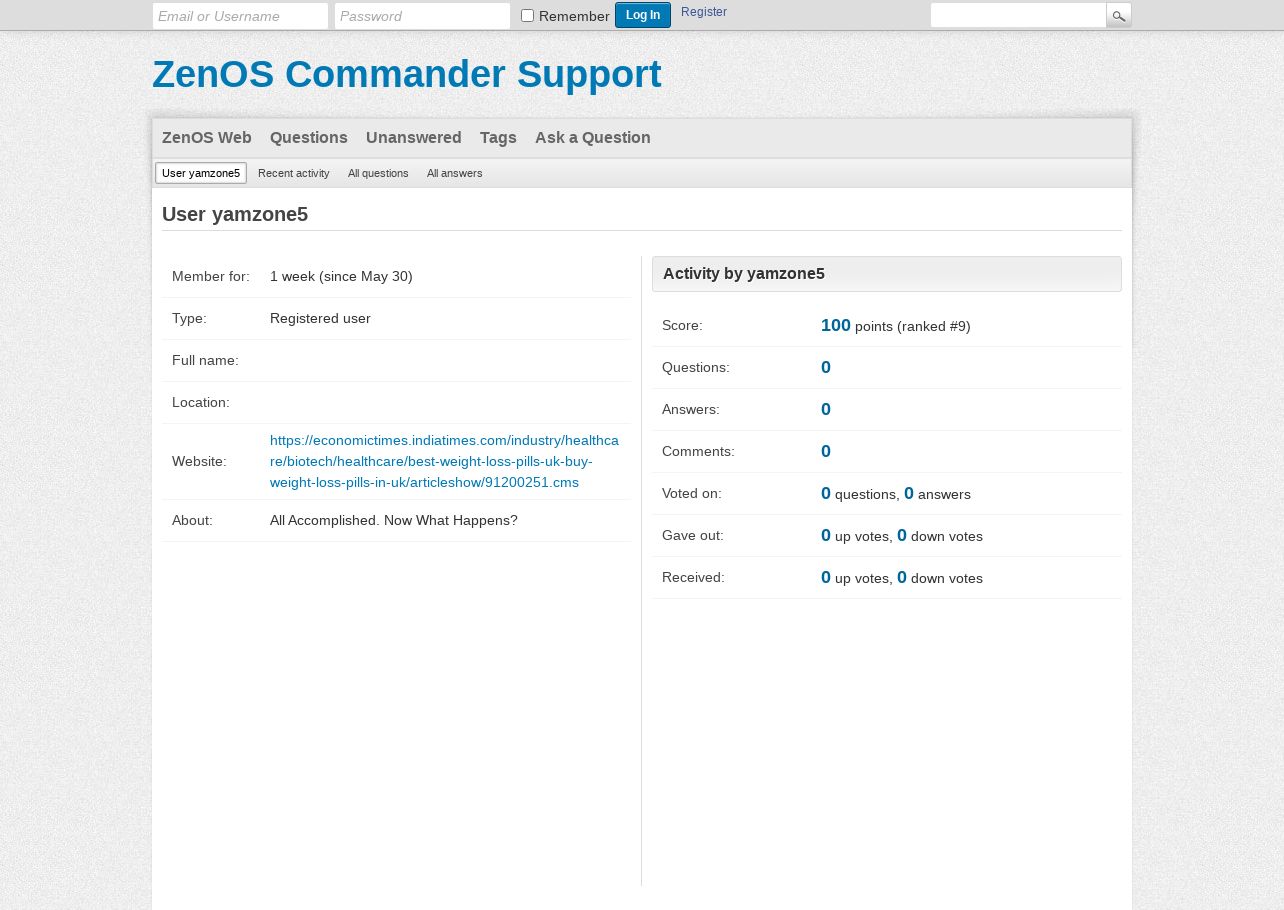Click the 'About:' label
Image resolution: width=1284 pixels, height=910 pixels.
pyautogui.click(x=192, y=520)
